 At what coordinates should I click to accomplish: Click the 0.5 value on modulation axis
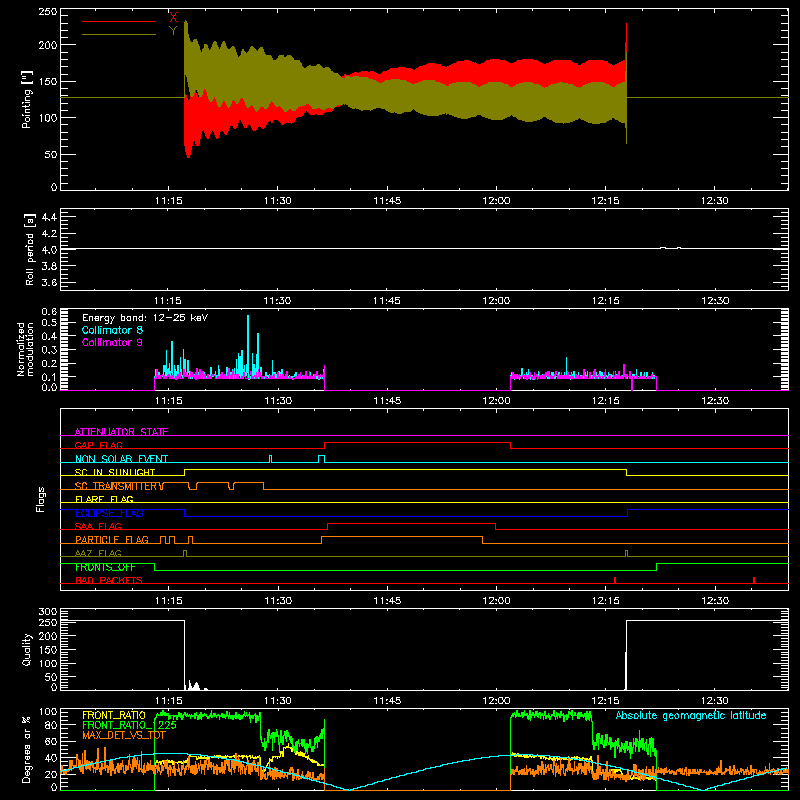(x=49, y=322)
